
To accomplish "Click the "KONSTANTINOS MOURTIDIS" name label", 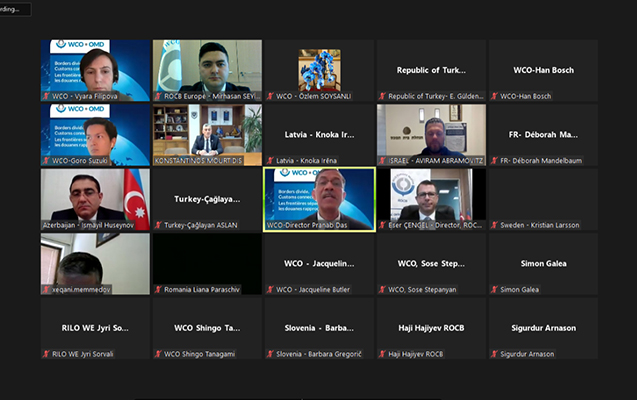I will point(198,161).
